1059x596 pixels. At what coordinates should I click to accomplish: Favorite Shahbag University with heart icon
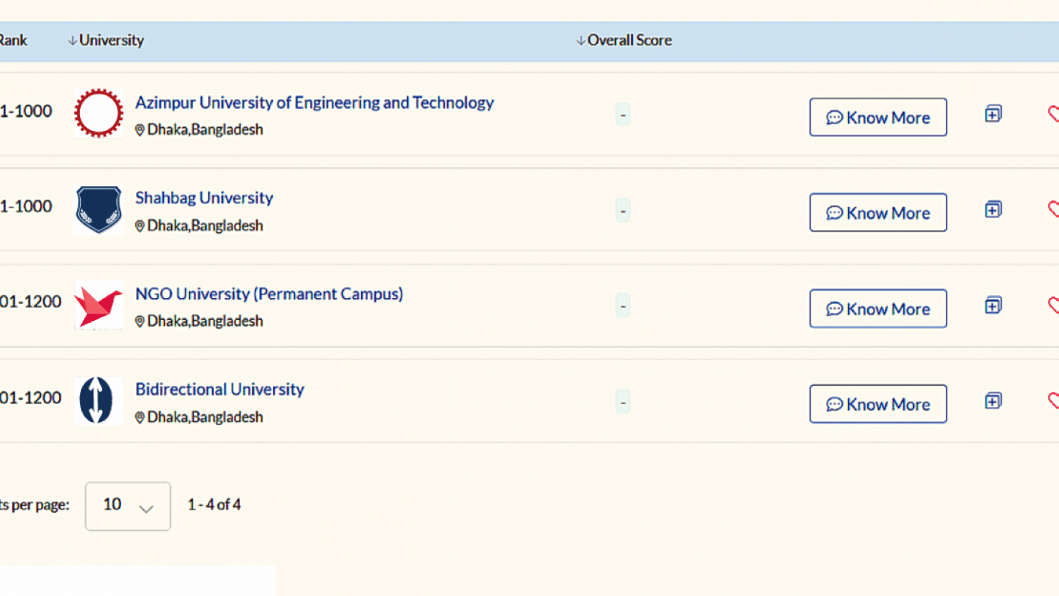pyautogui.click(x=1053, y=210)
